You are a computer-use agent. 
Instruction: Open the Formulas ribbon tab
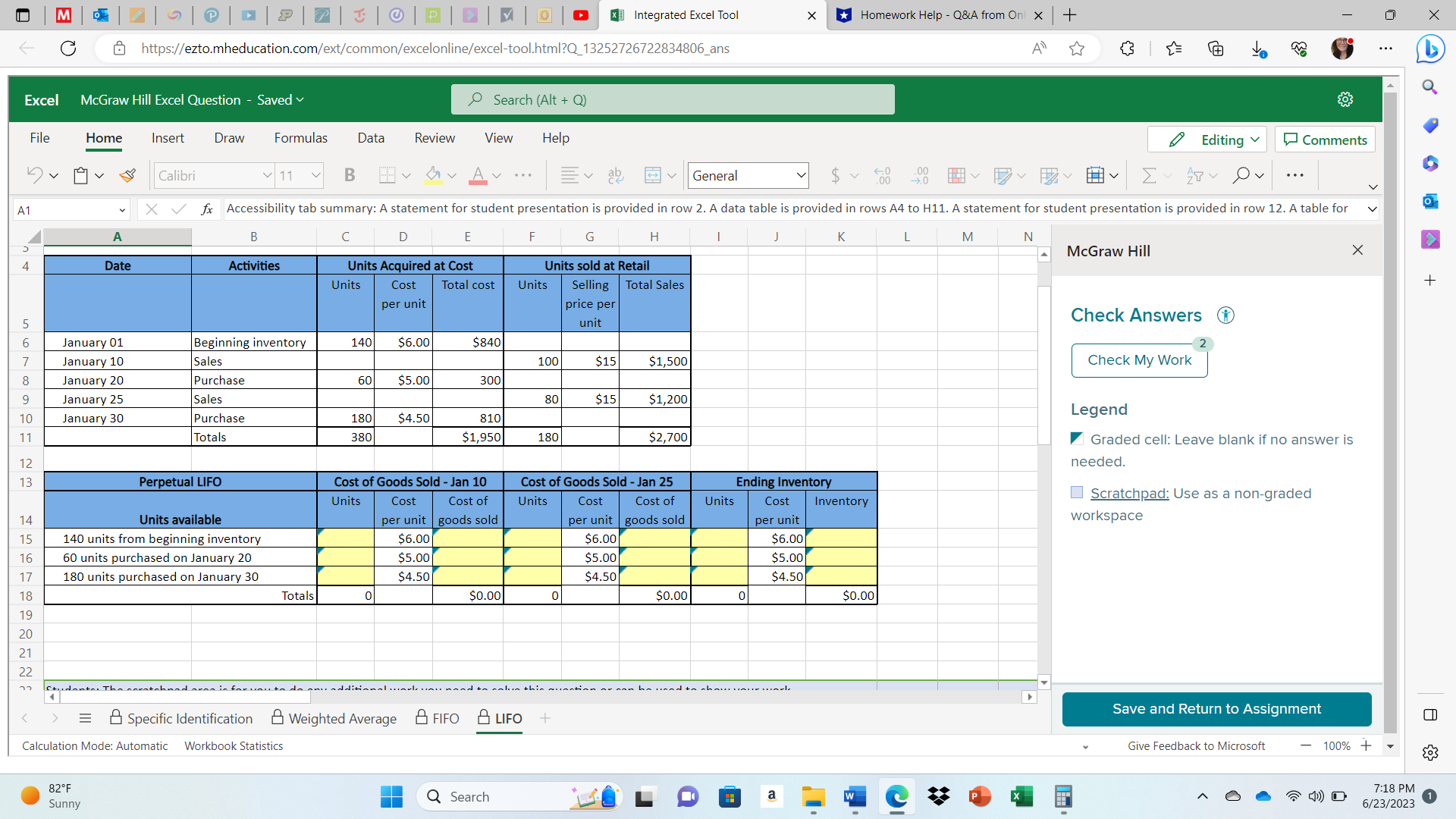(300, 138)
